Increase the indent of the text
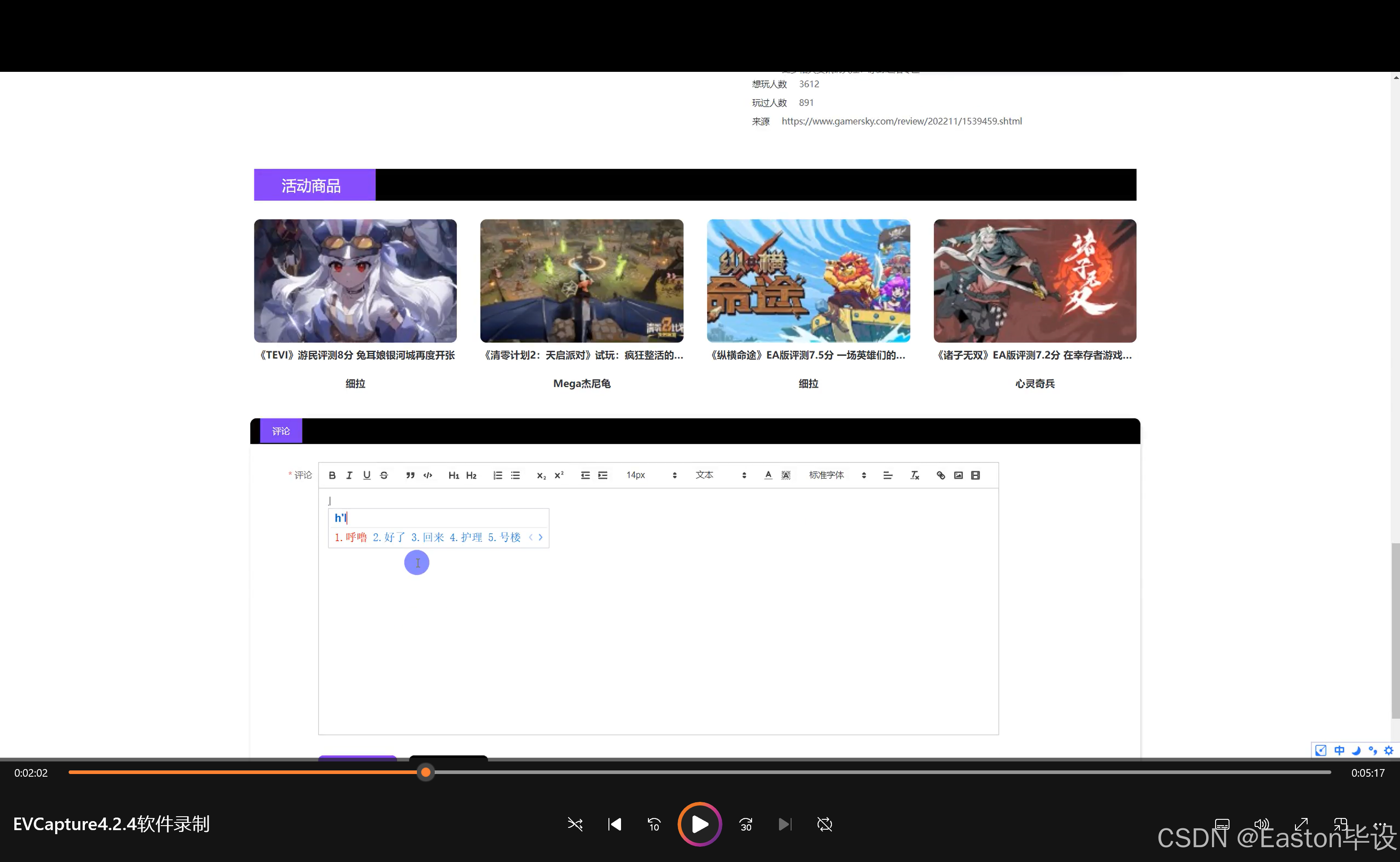 [x=603, y=475]
